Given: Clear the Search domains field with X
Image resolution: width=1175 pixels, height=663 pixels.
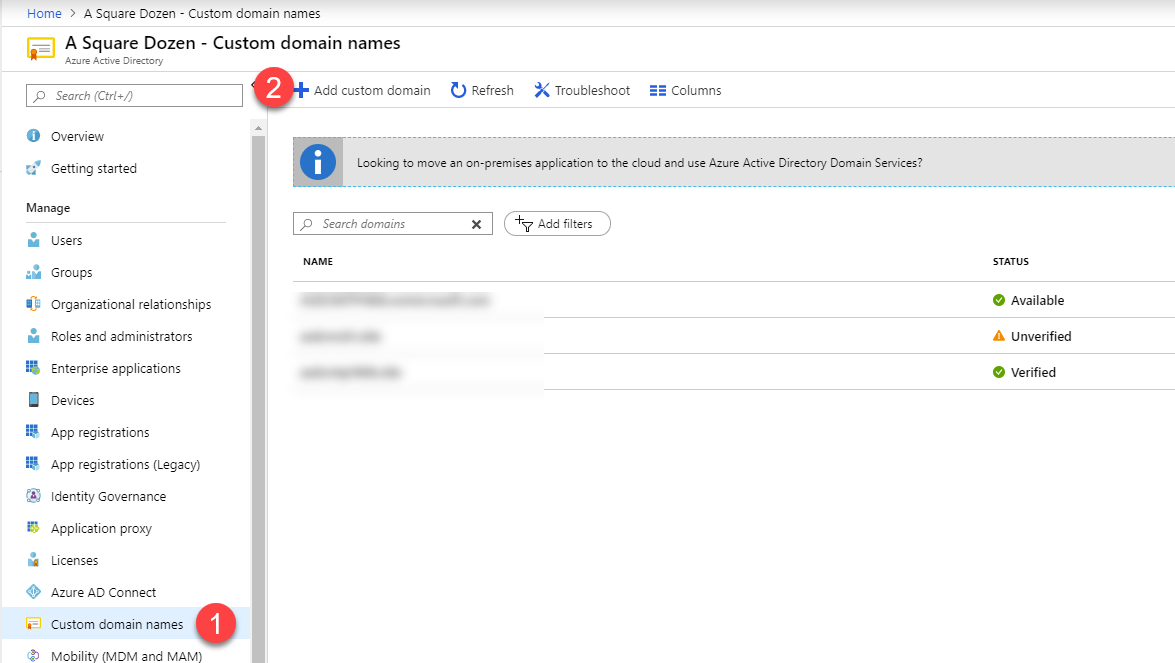Looking at the screenshot, I should [476, 224].
